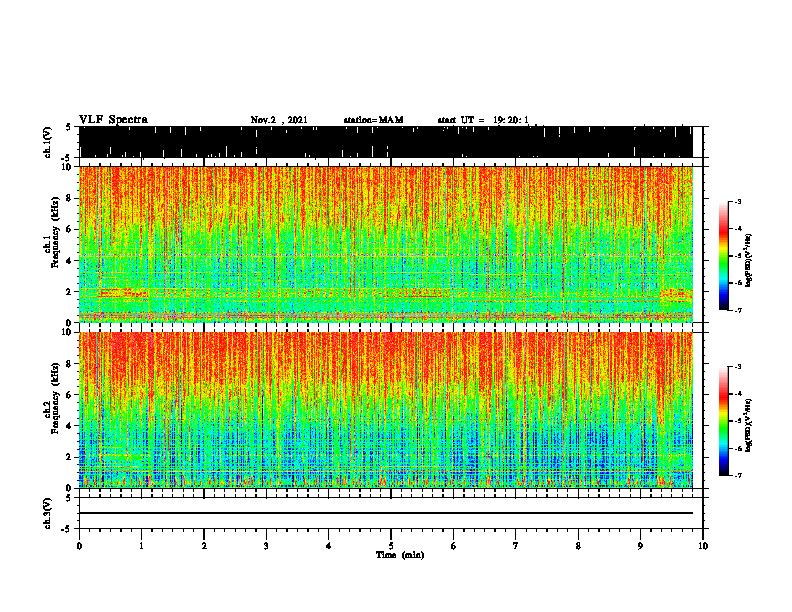The height and width of the screenshot is (612, 792).
Task: Click the "Time (min)" x-axis label
Action: pos(400,555)
